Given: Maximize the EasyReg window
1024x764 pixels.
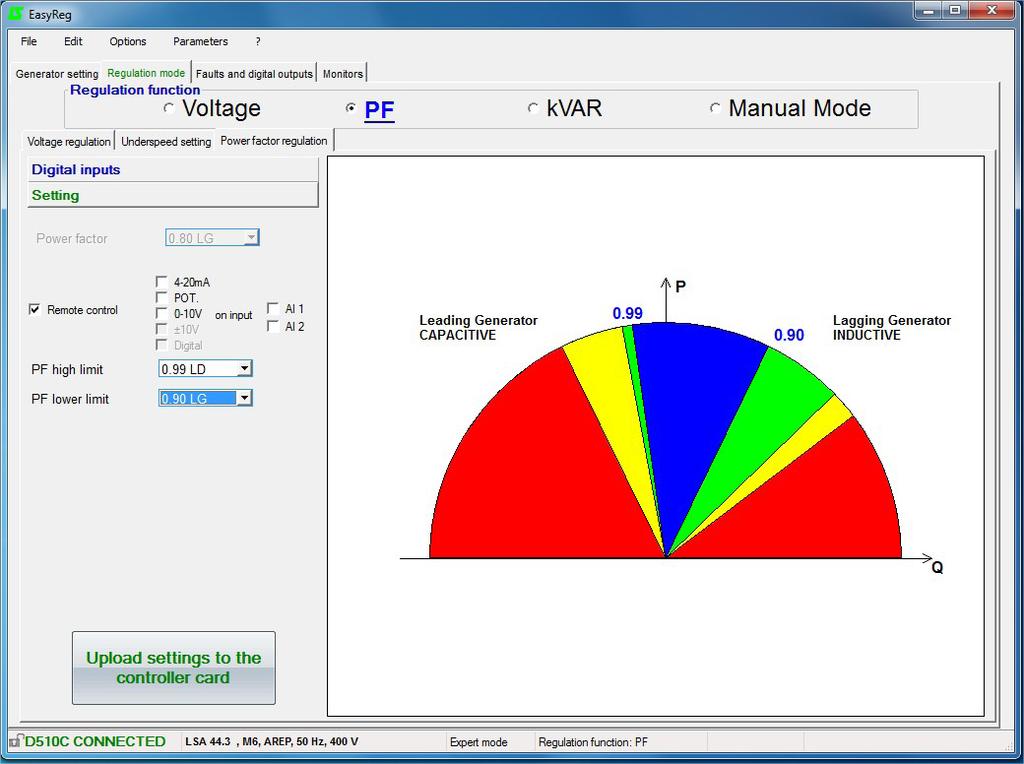Looking at the screenshot, I should [x=955, y=10].
